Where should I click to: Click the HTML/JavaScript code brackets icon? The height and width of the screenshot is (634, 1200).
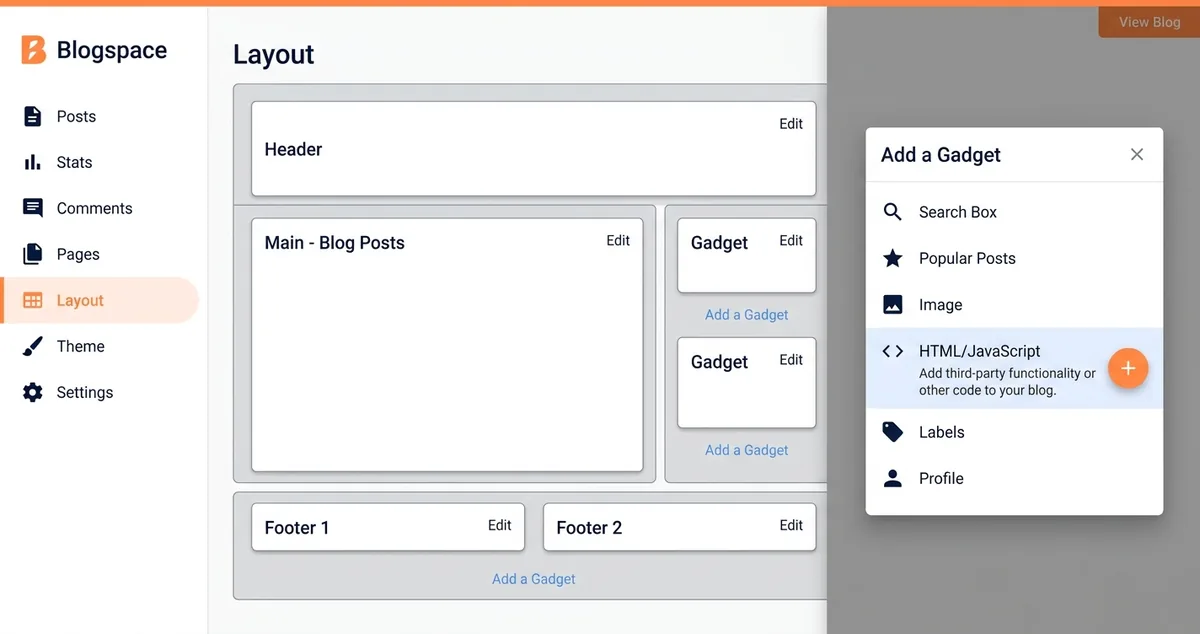893,351
